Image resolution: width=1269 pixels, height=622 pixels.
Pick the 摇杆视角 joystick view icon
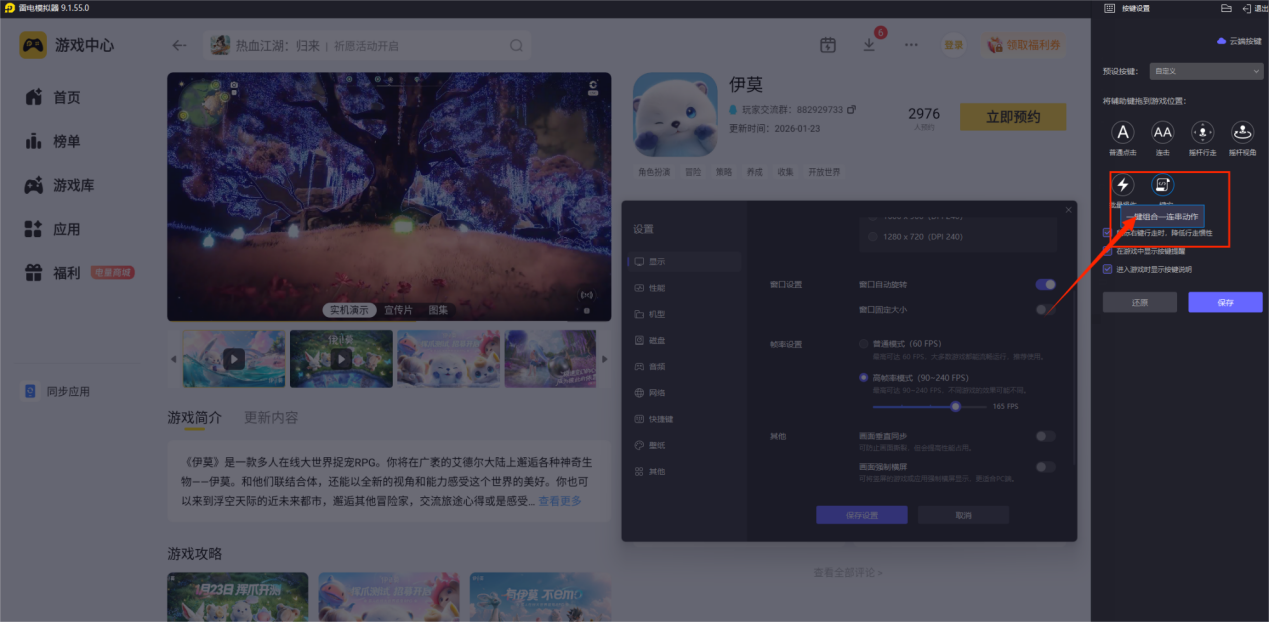1242,132
